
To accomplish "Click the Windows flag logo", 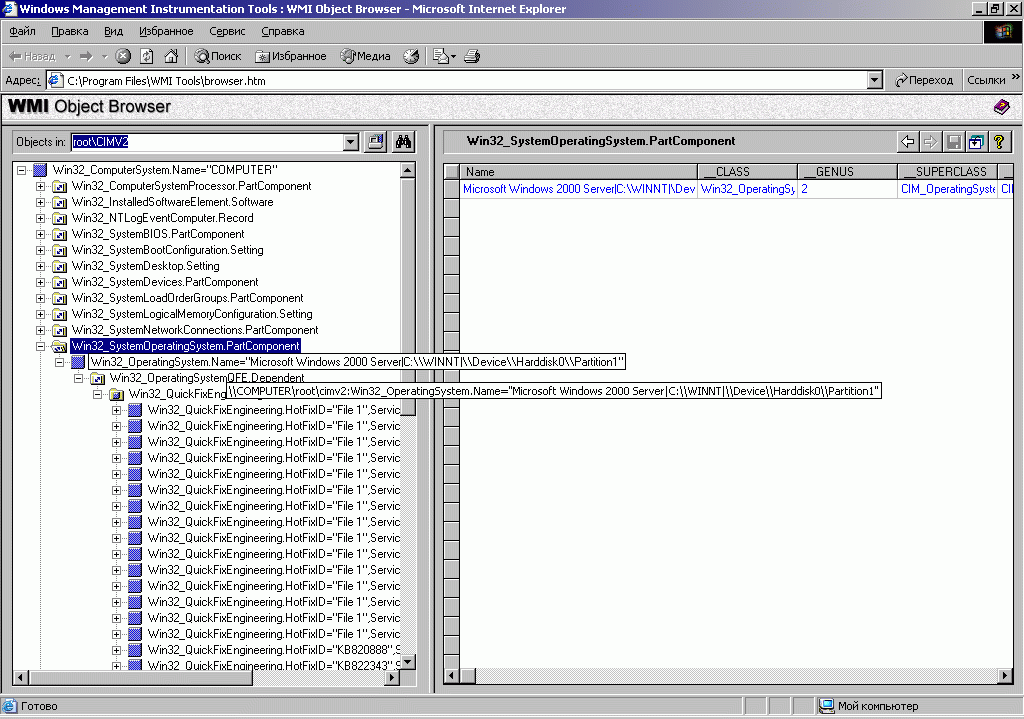I will tap(1002, 31).
